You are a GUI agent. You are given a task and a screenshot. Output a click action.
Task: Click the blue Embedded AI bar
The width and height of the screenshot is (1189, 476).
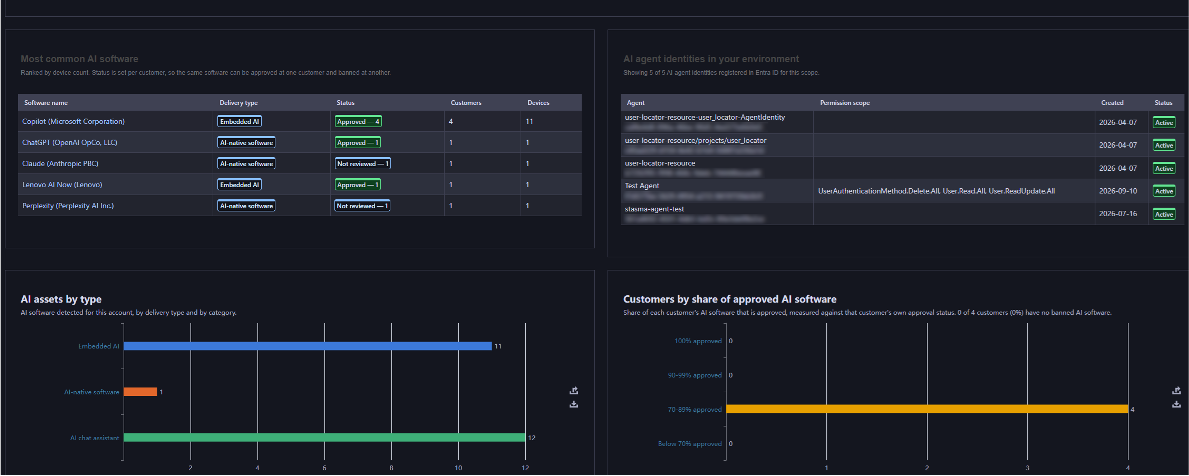[x=308, y=346]
